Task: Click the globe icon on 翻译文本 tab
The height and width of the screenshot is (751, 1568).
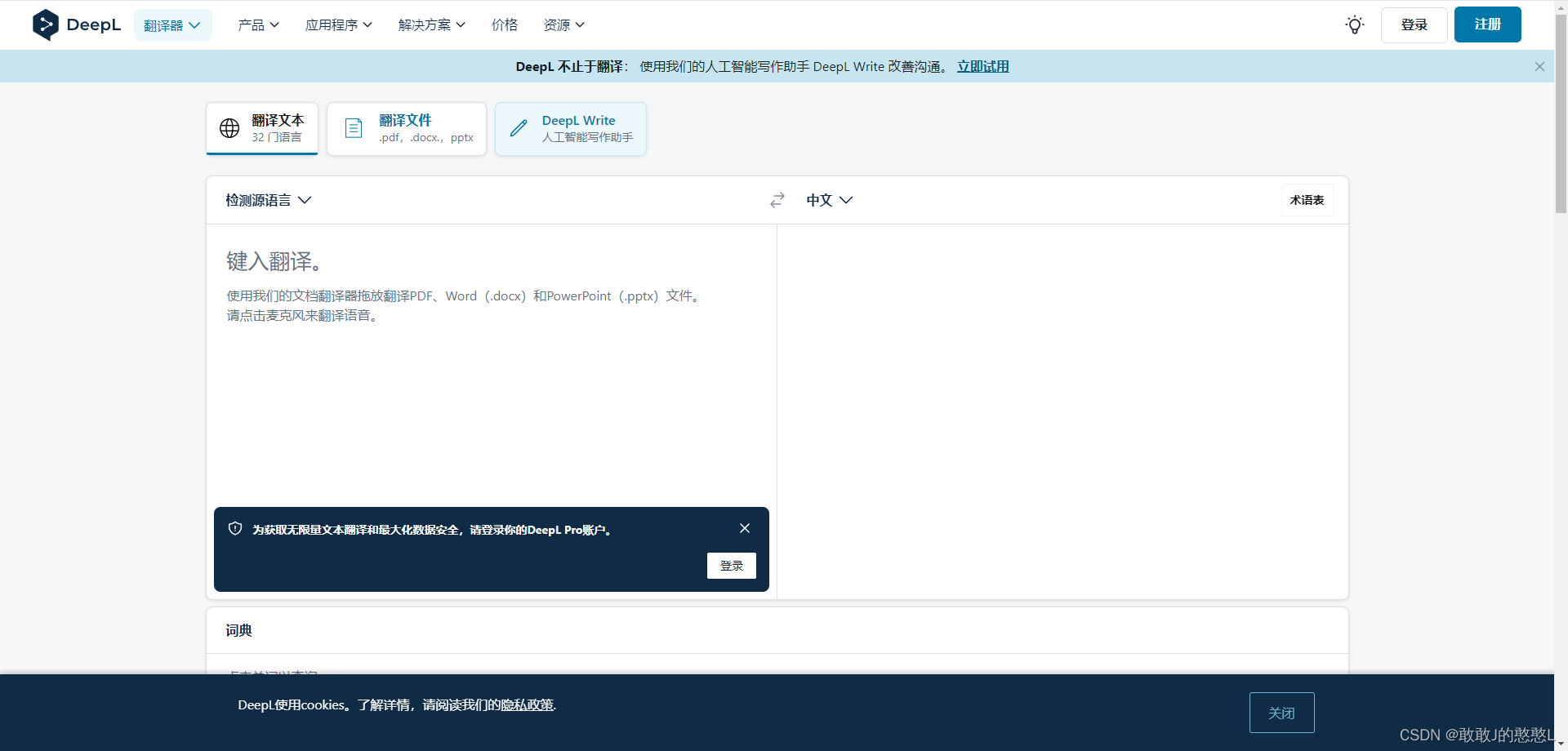Action: tap(229, 128)
